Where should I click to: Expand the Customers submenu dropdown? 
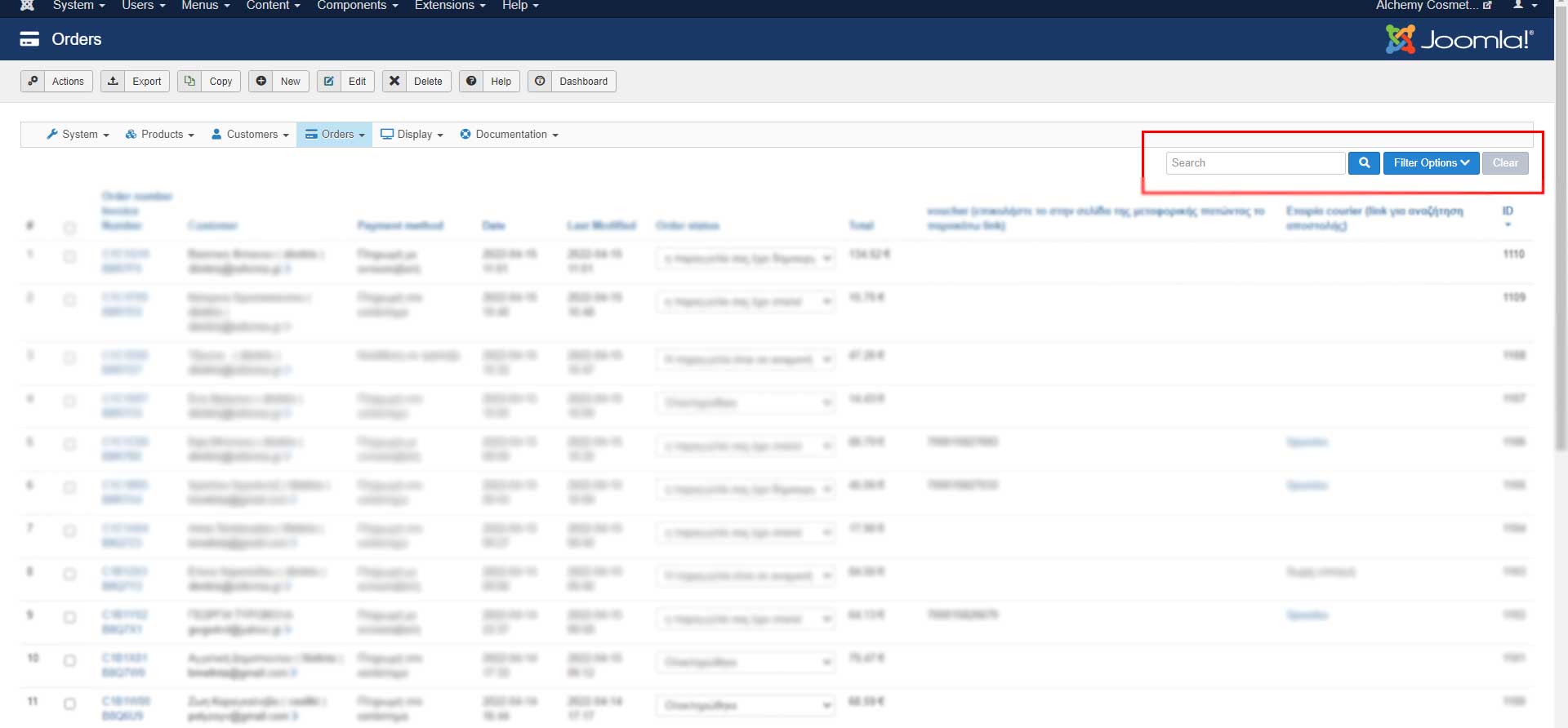tap(250, 135)
